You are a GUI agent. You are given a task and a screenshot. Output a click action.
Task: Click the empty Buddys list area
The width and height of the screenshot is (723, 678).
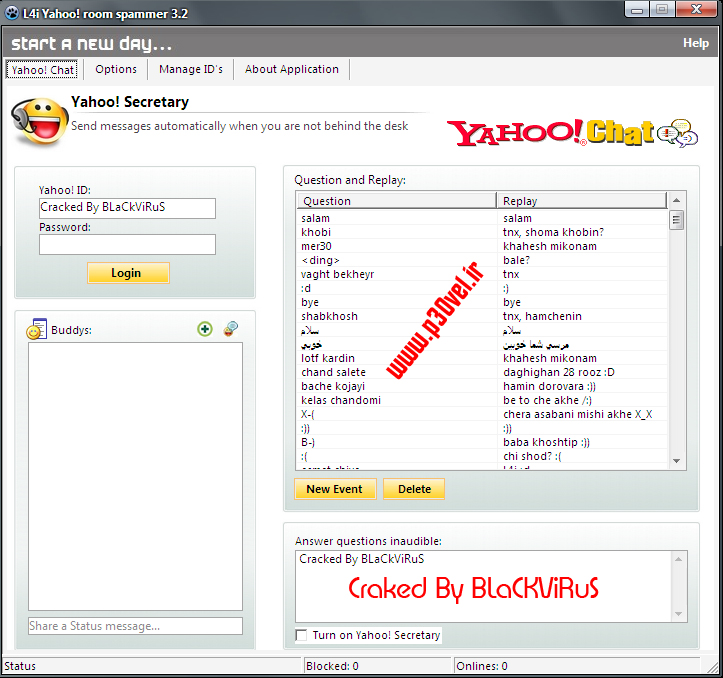click(x=135, y=476)
